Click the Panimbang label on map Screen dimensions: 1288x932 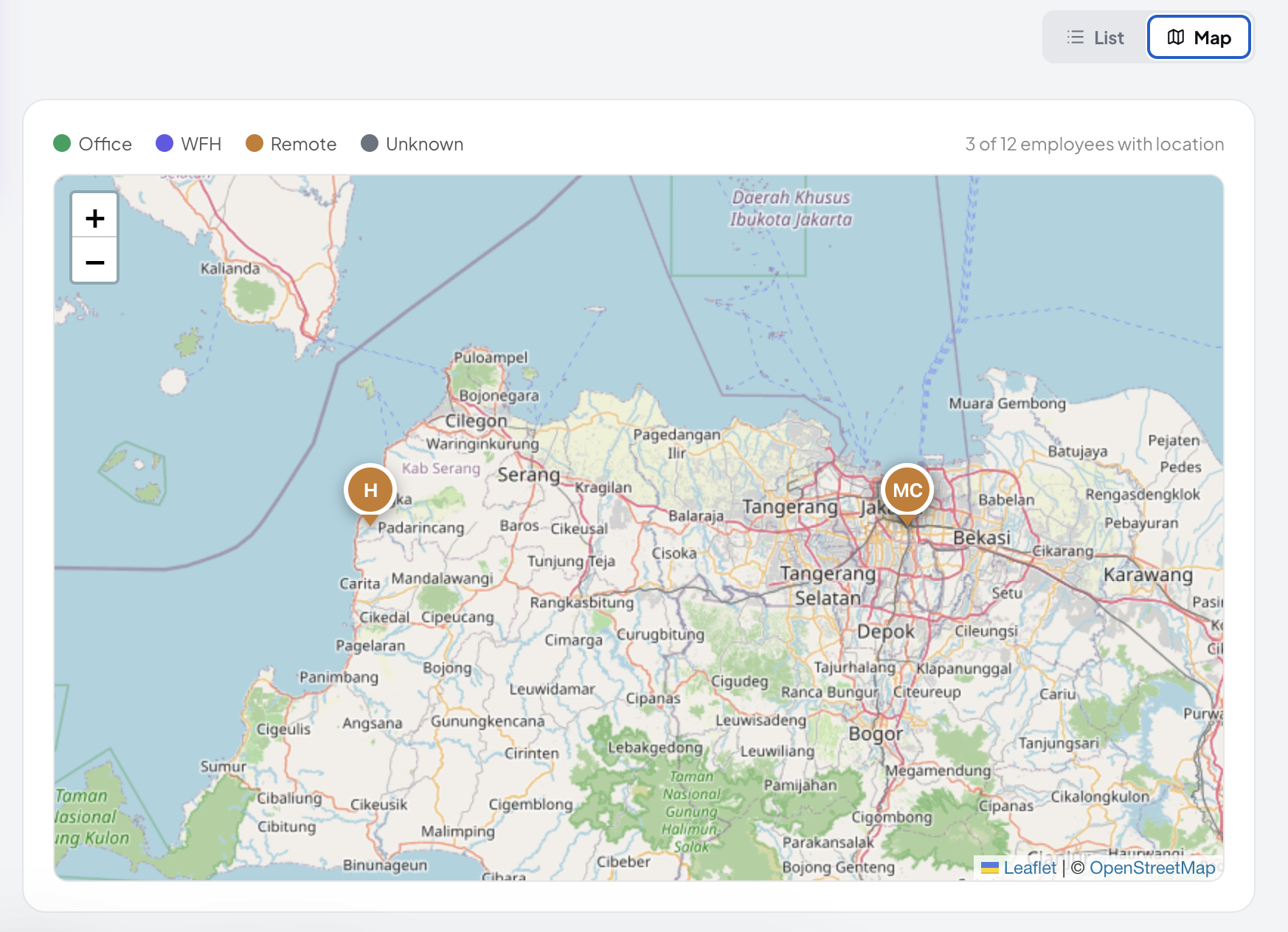click(x=339, y=677)
